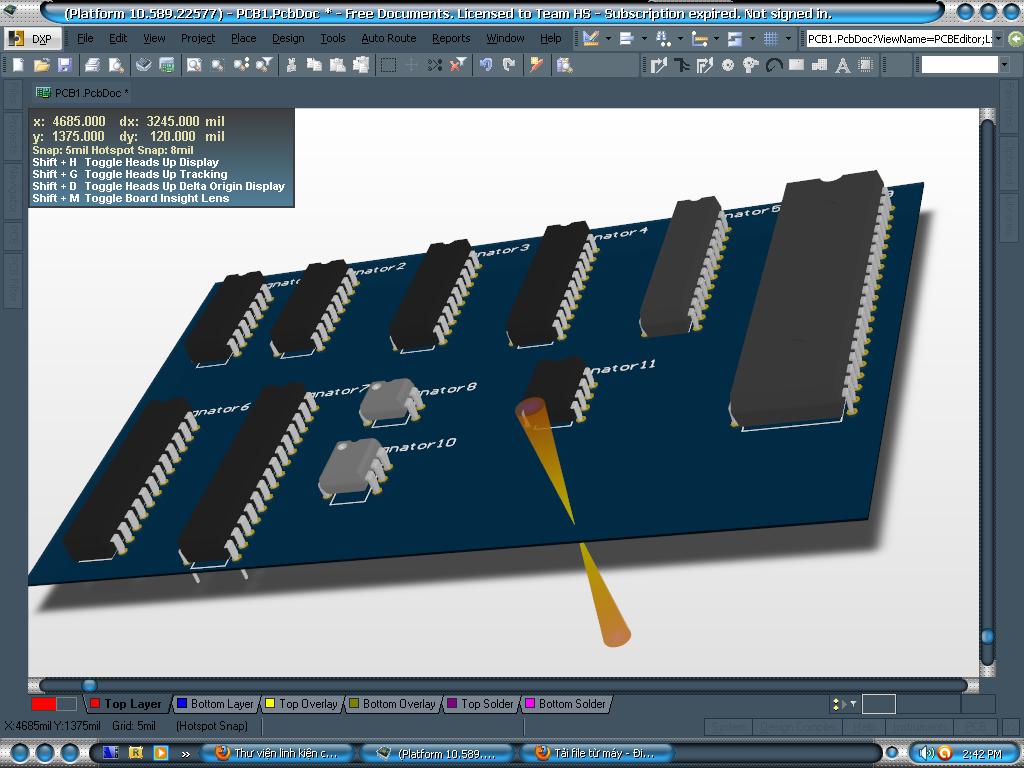
Task: Select the Place Component tool
Action: pos(865,65)
